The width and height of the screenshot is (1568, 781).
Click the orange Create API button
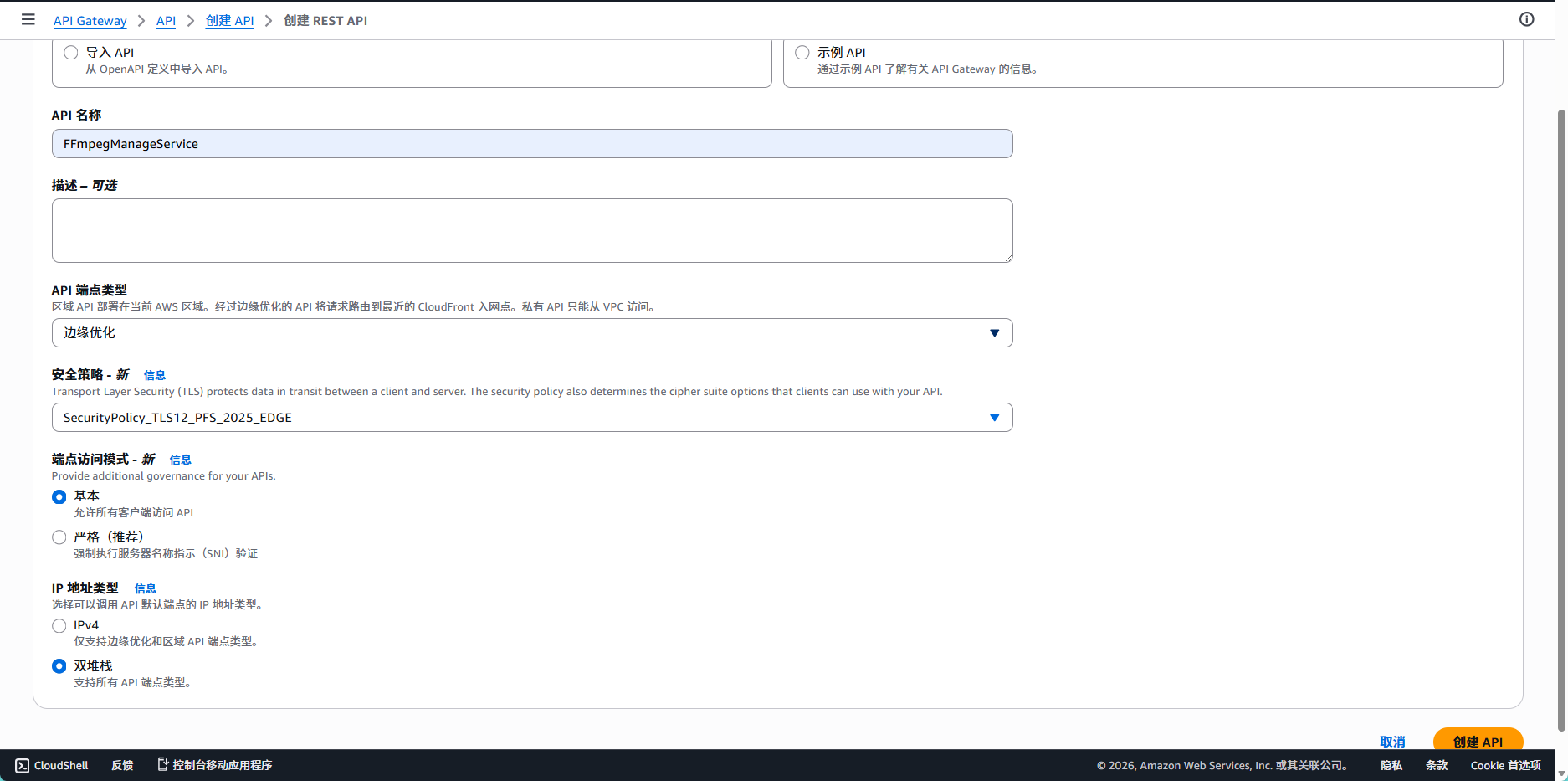[x=1477, y=741]
